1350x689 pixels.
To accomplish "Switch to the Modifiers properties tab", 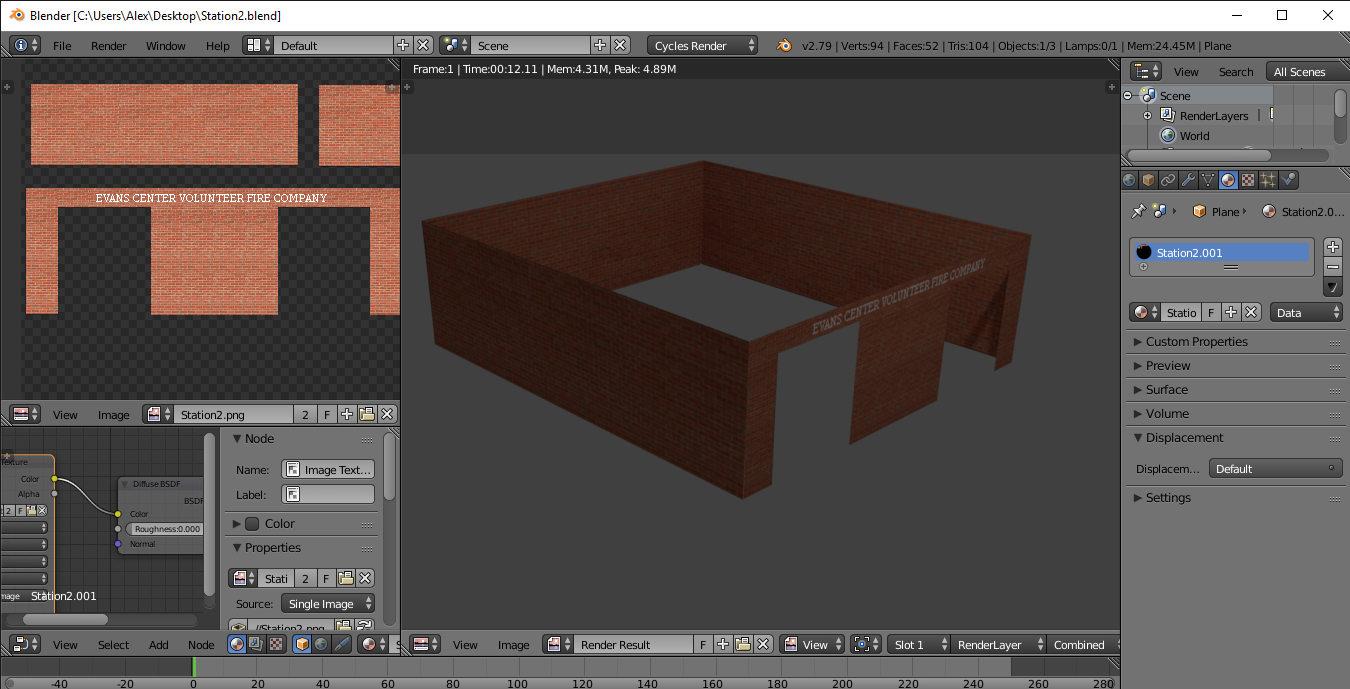I will pyautogui.click(x=1188, y=180).
